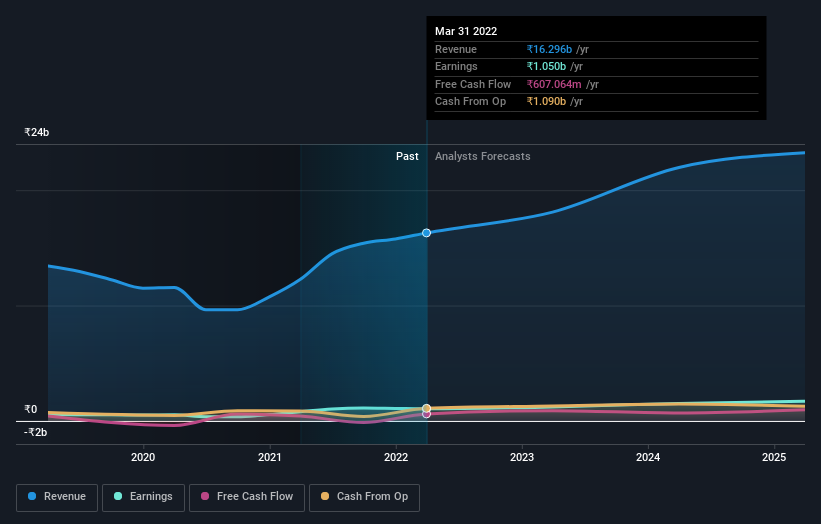Select the 2023 label on the x-axis
The height and width of the screenshot is (524, 821).
522,458
